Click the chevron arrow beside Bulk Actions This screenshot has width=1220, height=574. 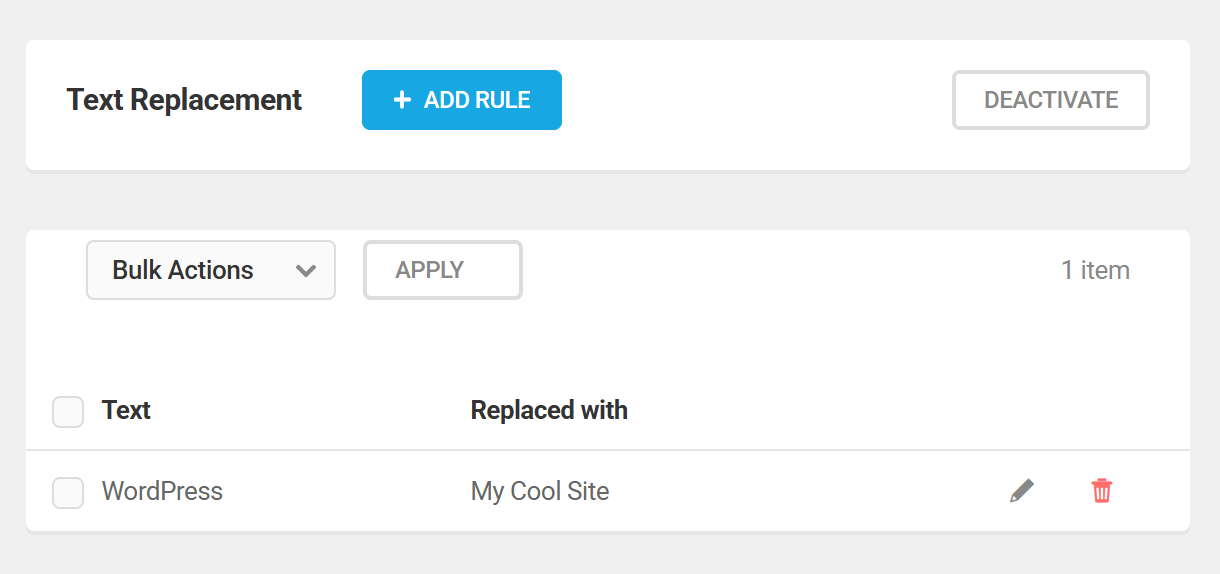pyautogui.click(x=307, y=271)
